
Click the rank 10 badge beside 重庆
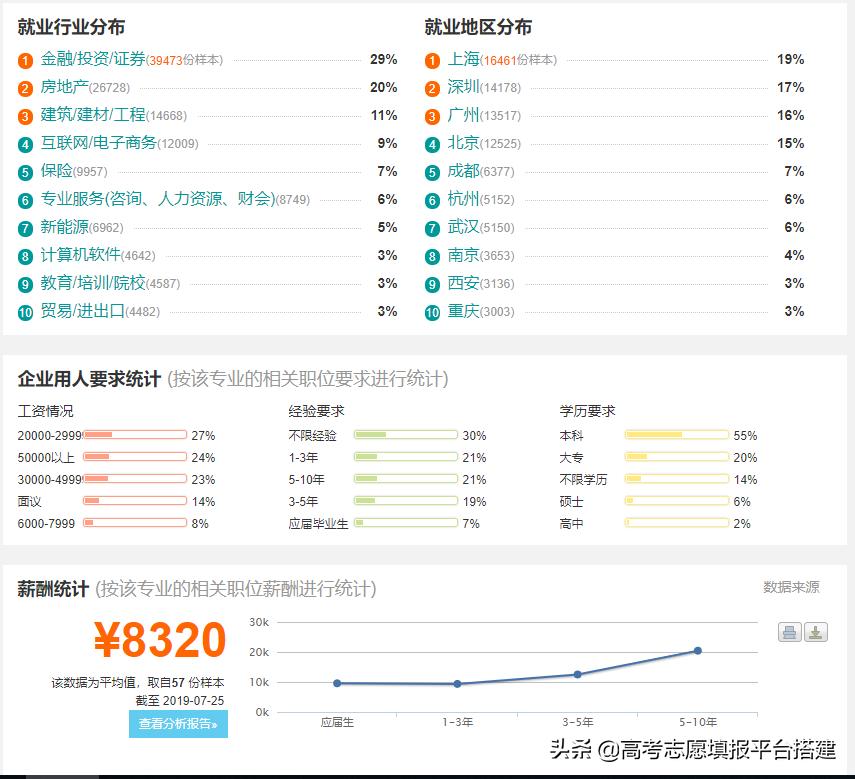[x=431, y=312]
